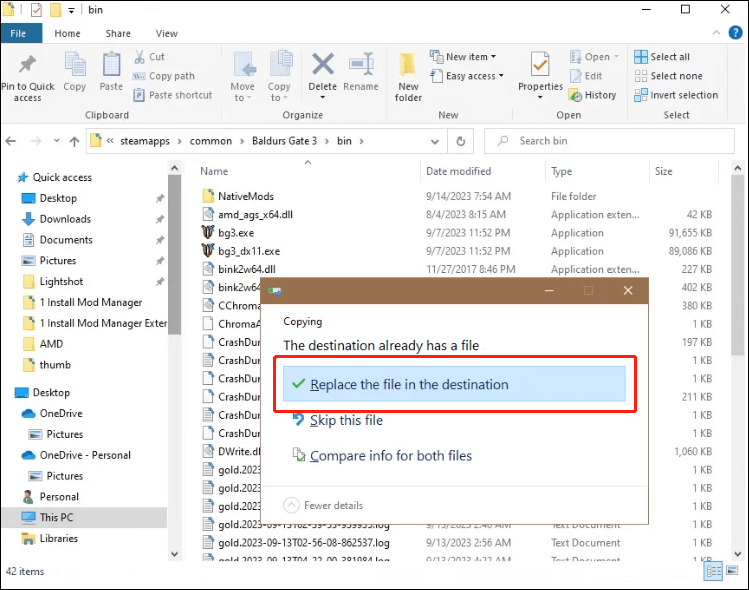The image size is (749, 590).
Task: Refresh the bin folder view
Action: [460, 141]
